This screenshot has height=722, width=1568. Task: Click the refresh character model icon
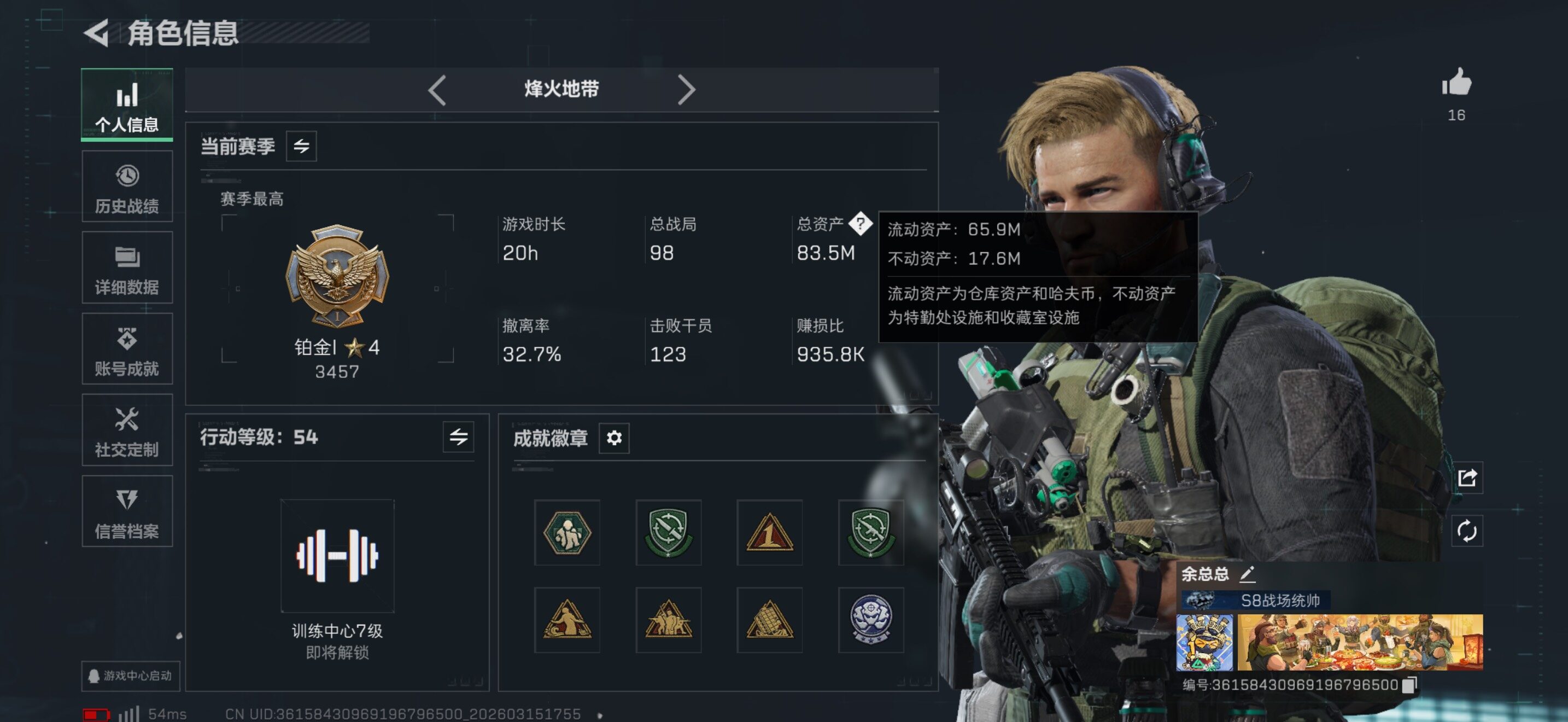coord(1467,531)
